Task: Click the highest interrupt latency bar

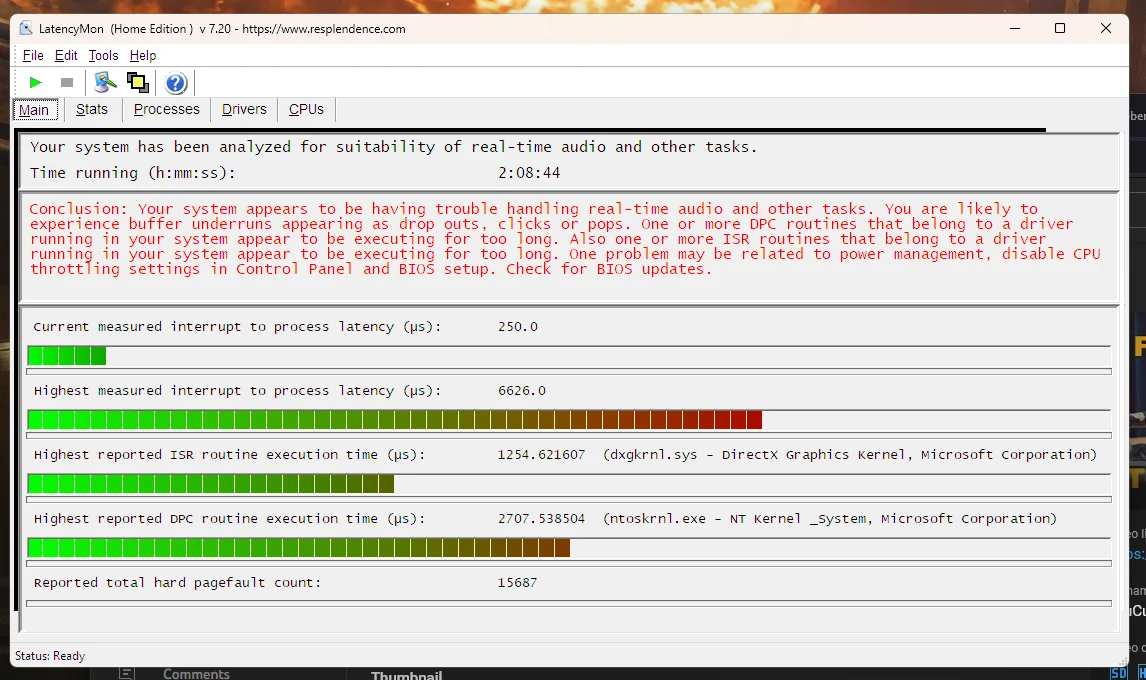Action: tap(569, 420)
